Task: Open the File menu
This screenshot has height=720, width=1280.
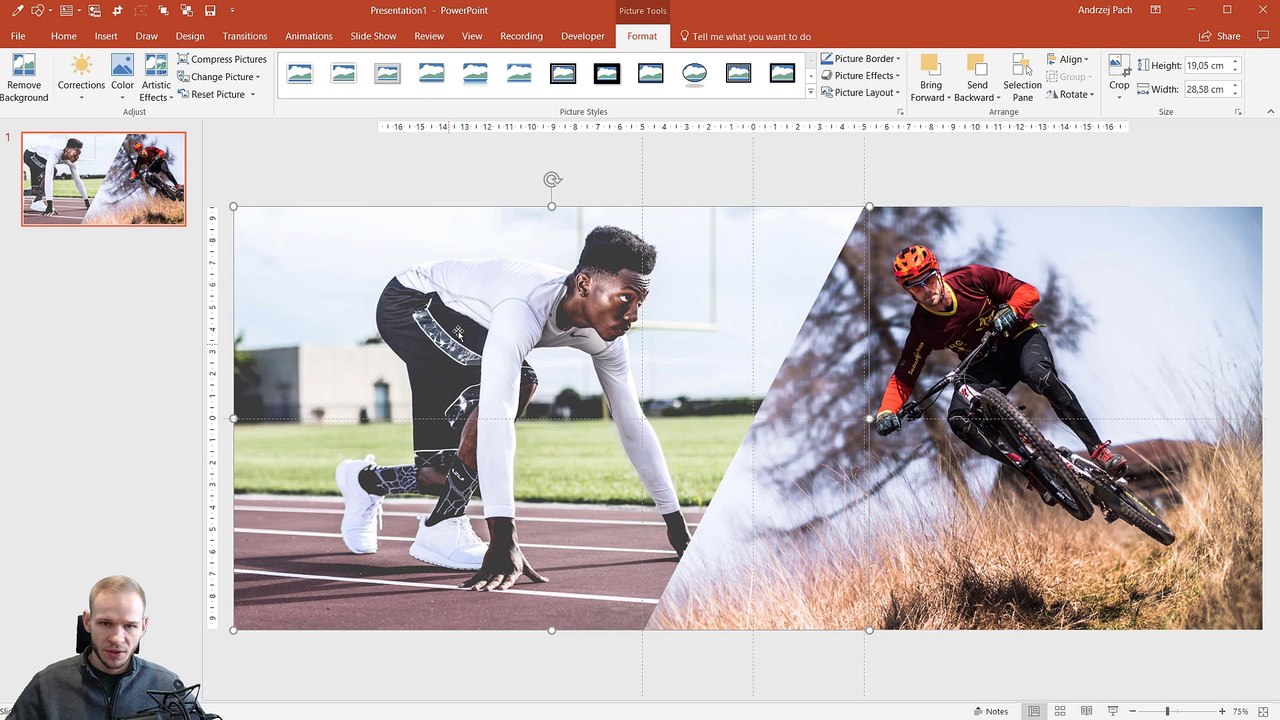Action: [18, 36]
